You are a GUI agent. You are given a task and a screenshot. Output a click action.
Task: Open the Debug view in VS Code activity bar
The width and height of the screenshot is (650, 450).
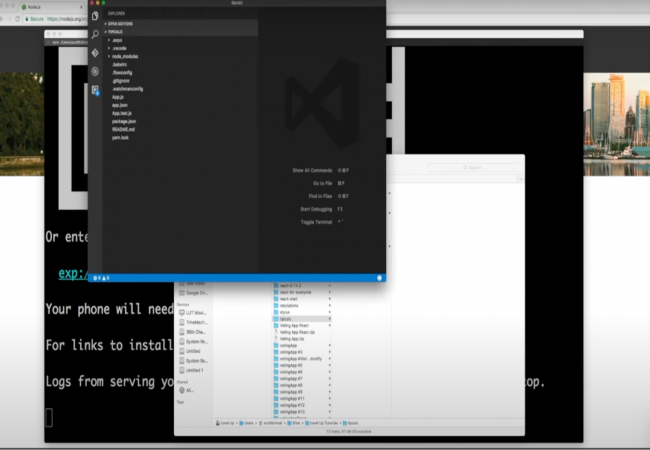pyautogui.click(x=95, y=71)
